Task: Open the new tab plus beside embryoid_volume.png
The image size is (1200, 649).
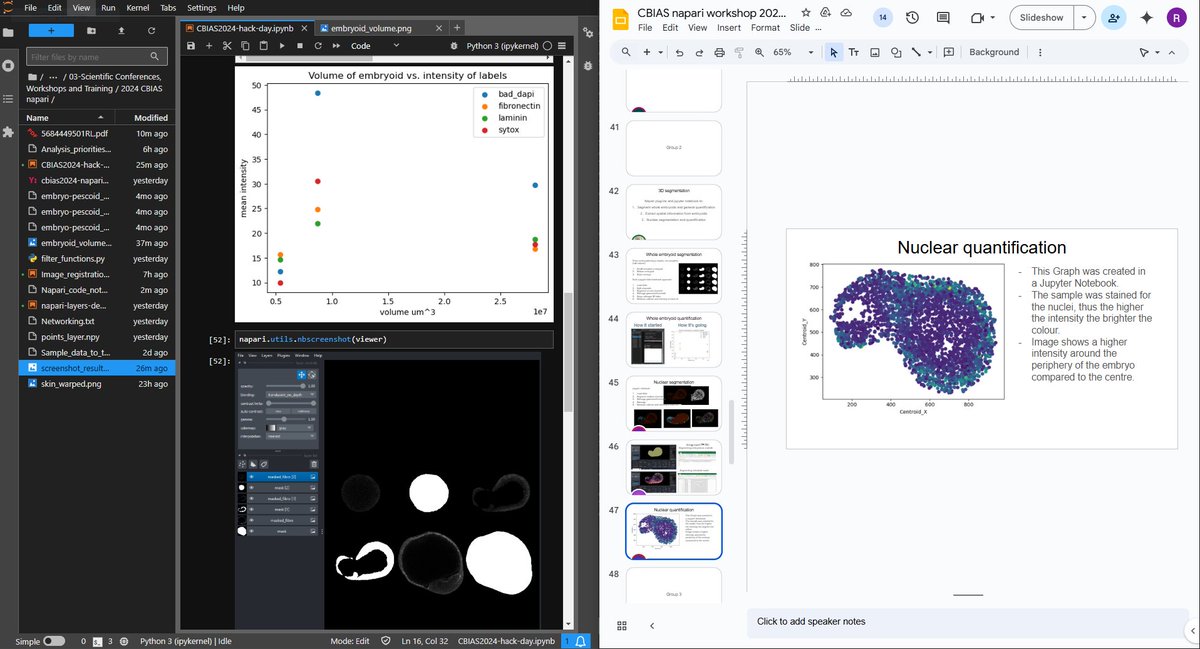Action: click(457, 29)
